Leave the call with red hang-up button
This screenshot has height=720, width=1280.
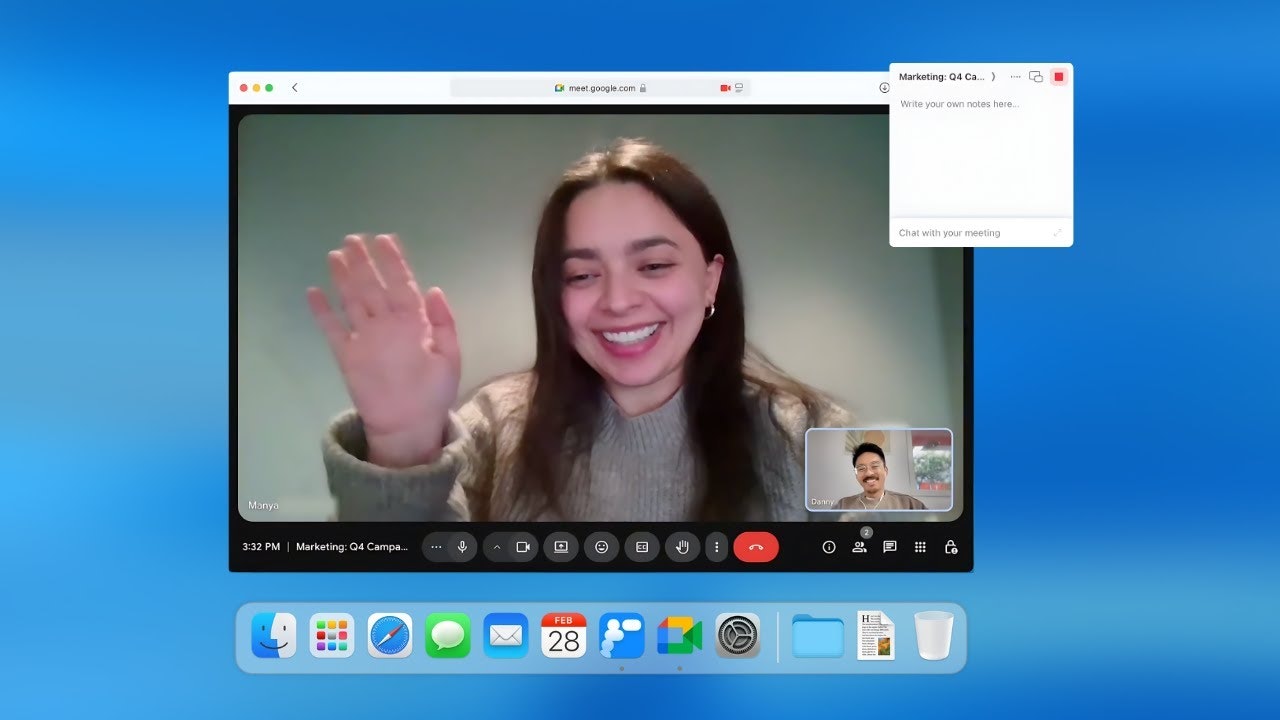755,547
